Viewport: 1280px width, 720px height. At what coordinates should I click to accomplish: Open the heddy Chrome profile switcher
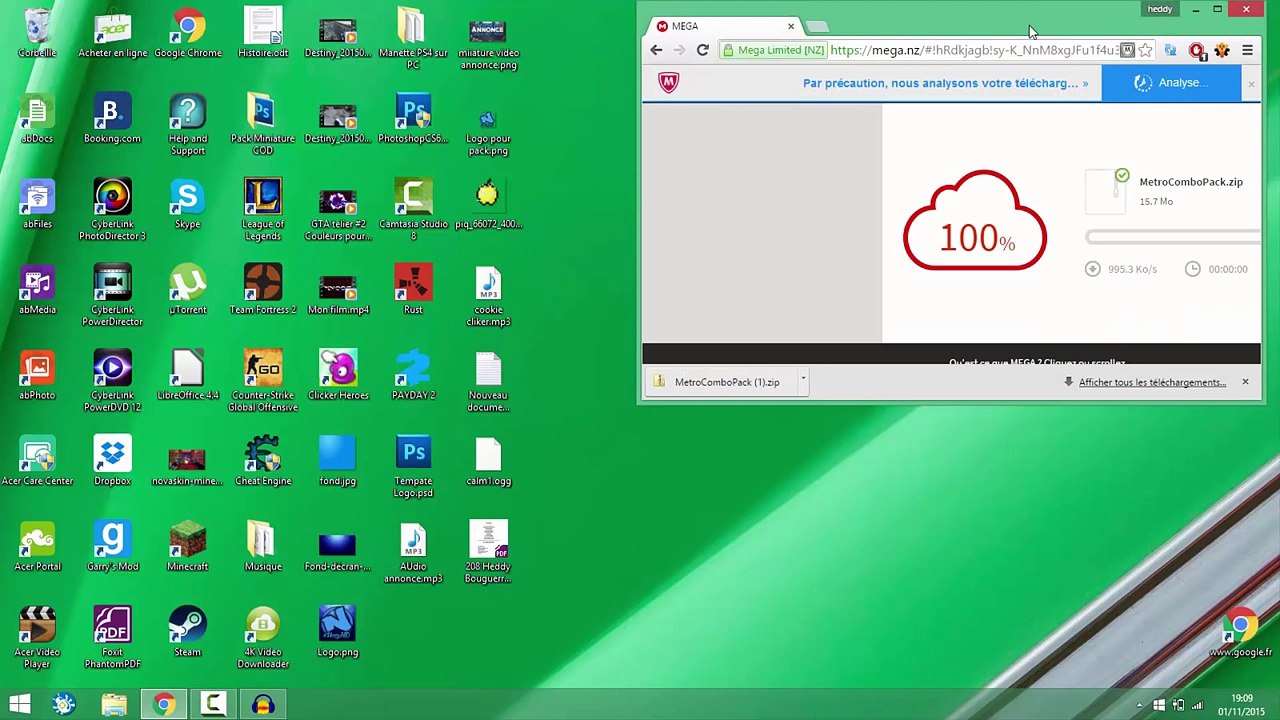[x=1160, y=9]
